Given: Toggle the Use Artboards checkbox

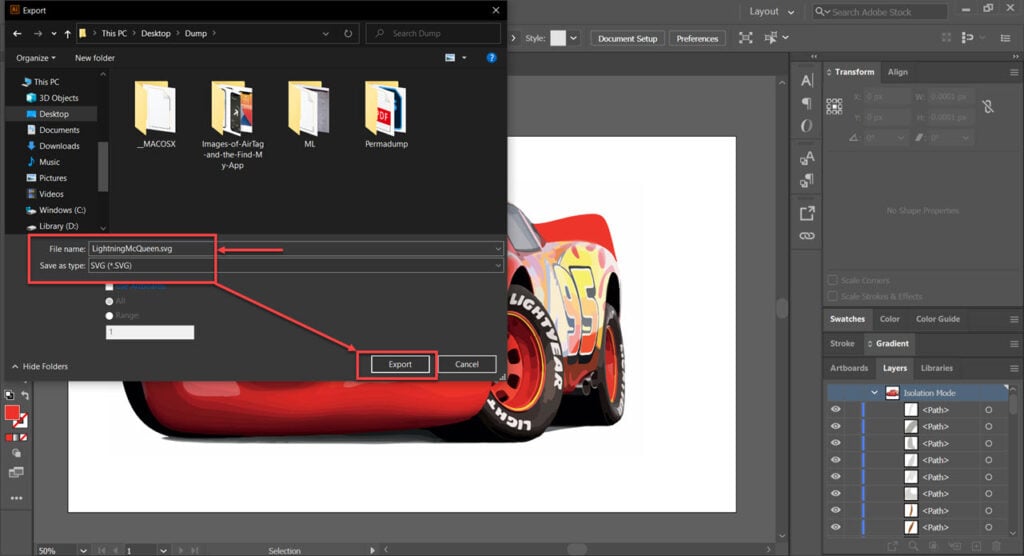Looking at the screenshot, I should 109,287.
